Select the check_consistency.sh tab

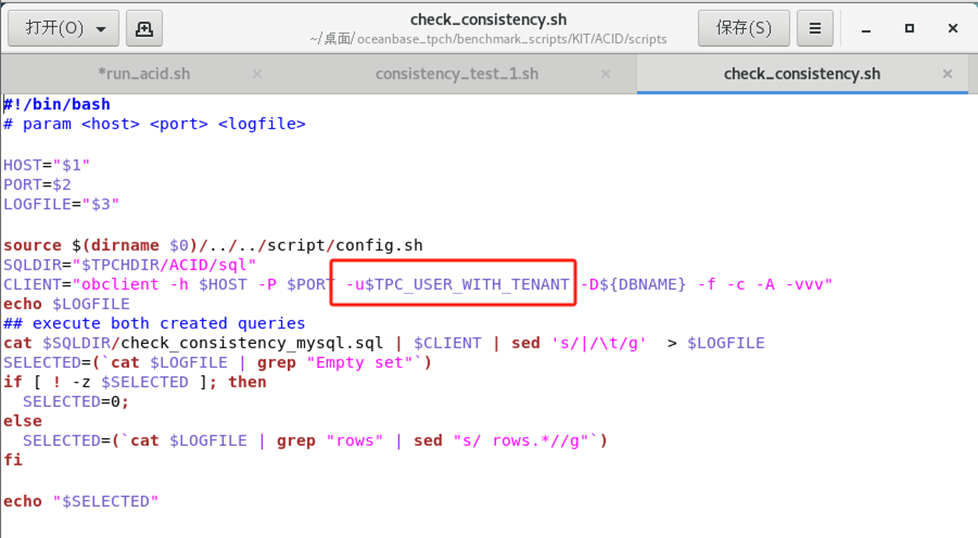802,74
